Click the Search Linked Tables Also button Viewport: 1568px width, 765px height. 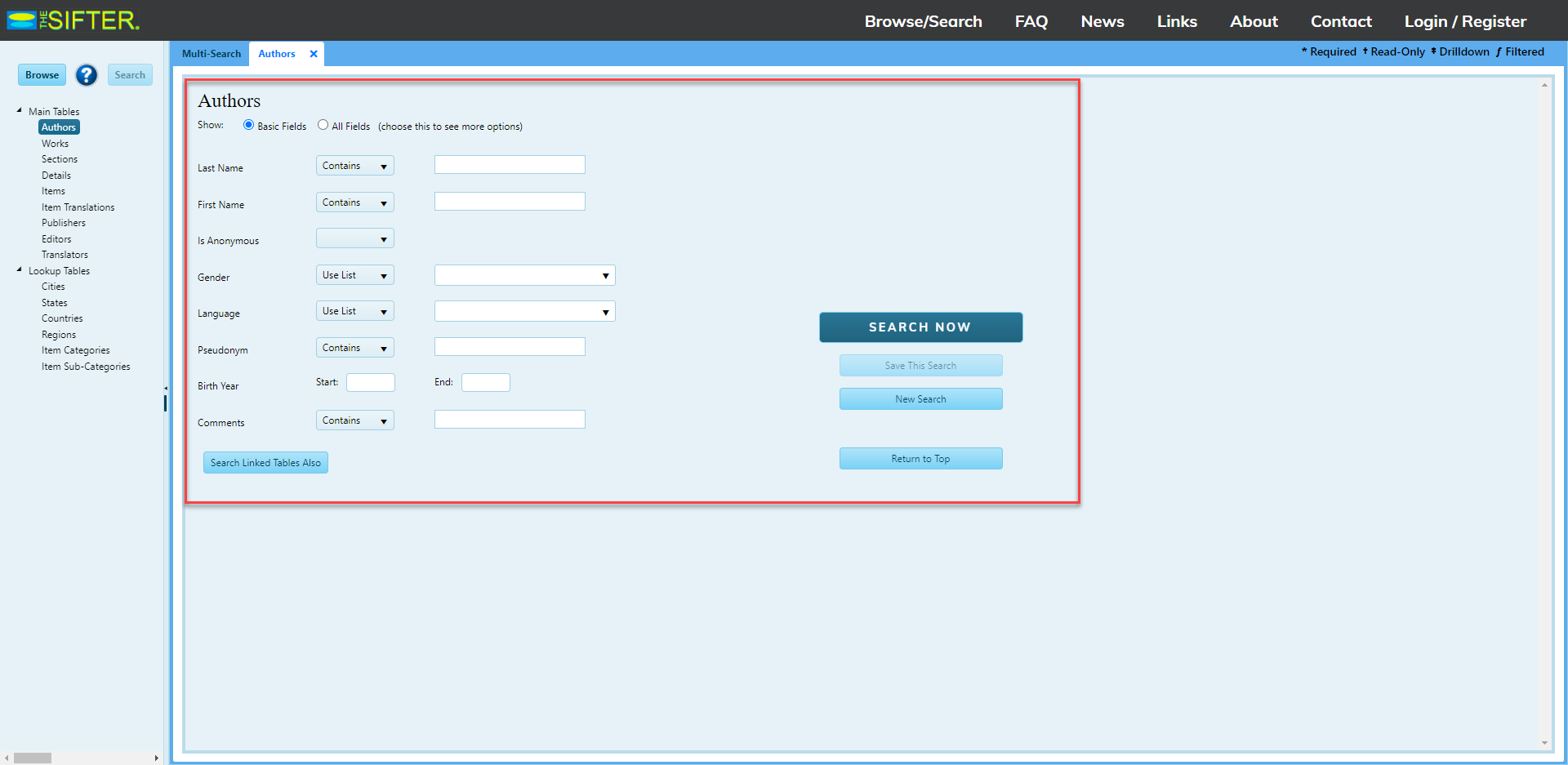click(x=265, y=463)
